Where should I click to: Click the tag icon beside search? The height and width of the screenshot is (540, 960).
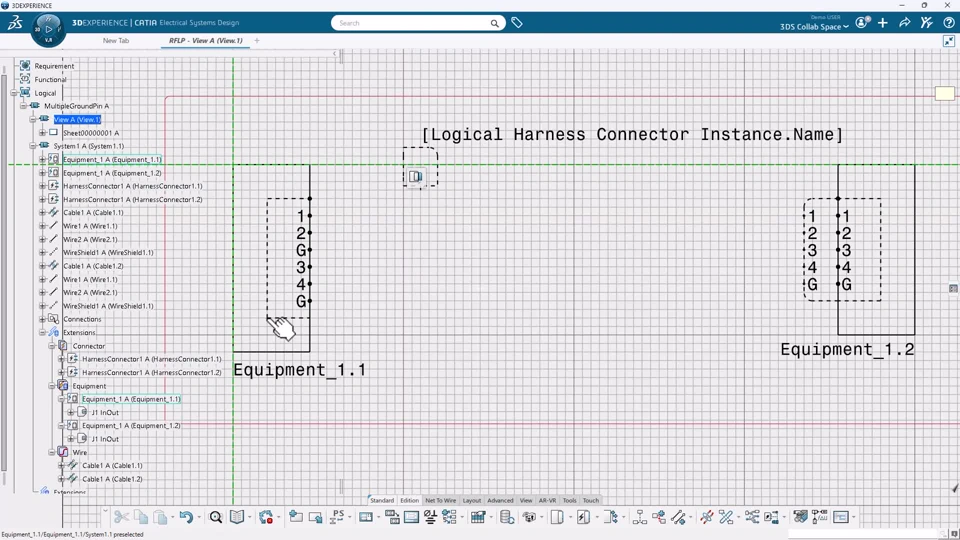point(517,23)
